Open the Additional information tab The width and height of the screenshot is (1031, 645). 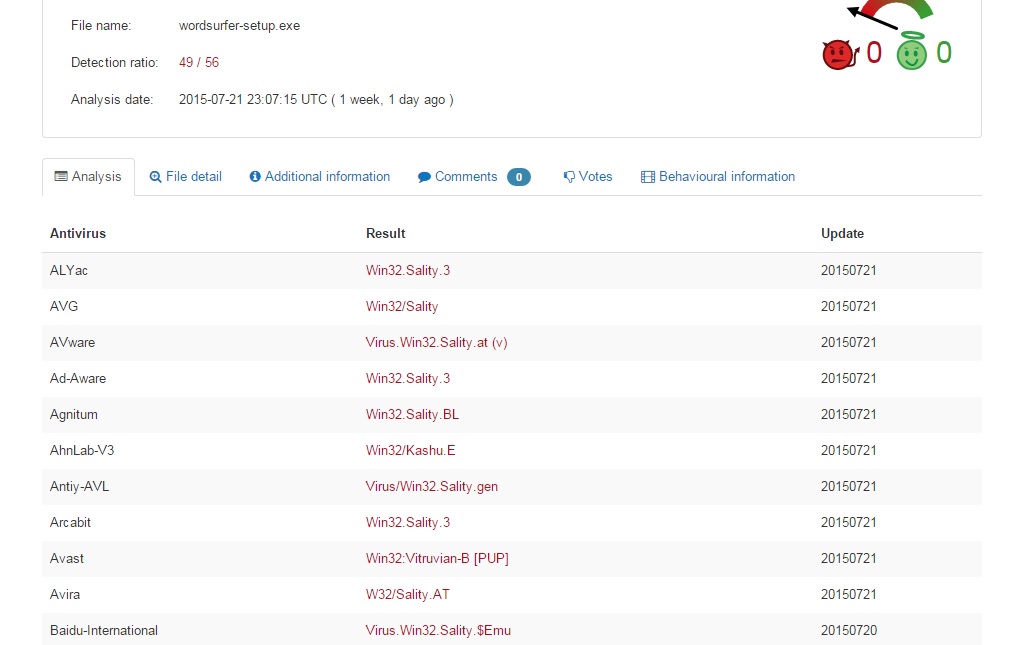[320, 176]
